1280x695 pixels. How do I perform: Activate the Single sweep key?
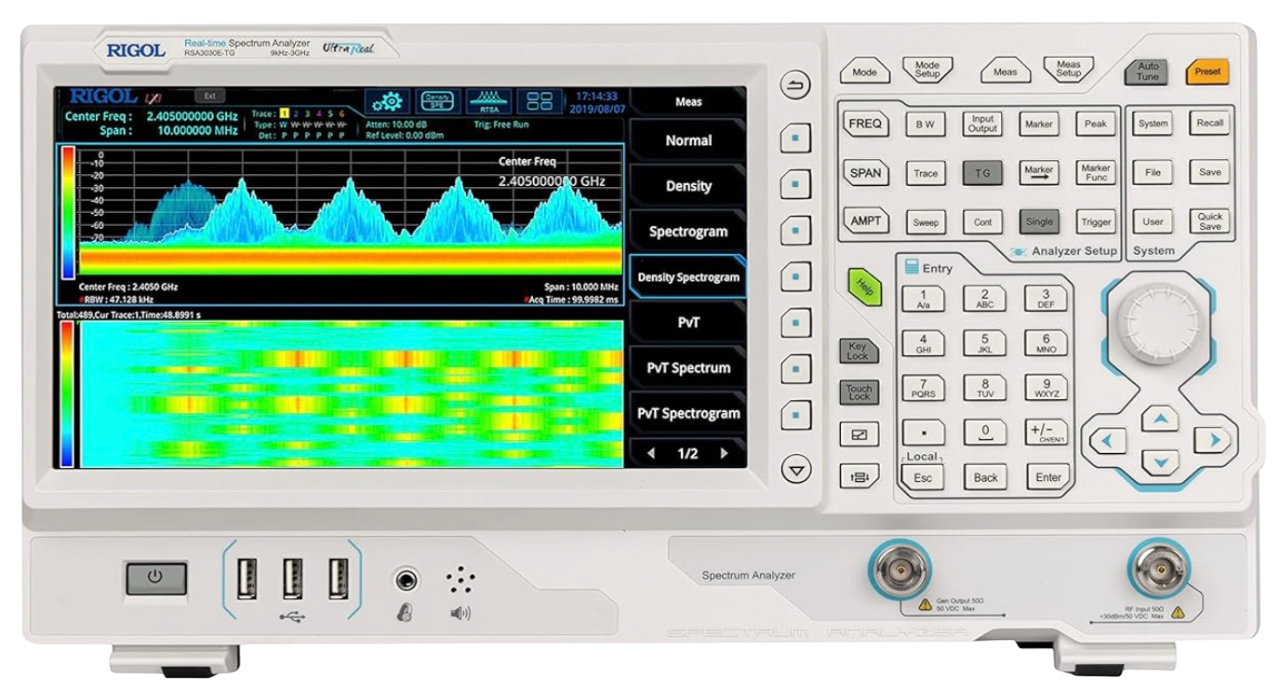click(x=1039, y=222)
